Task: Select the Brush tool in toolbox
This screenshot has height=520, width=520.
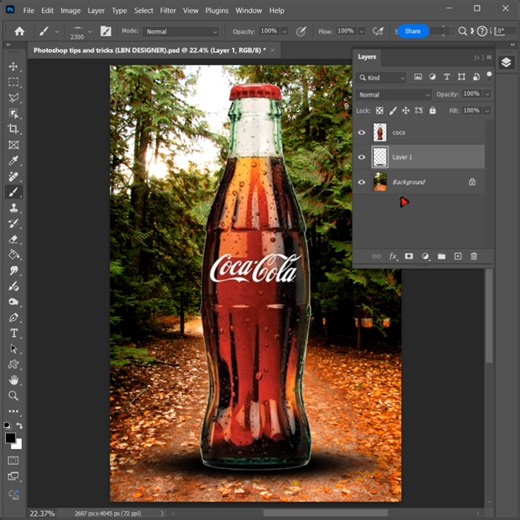Action: (x=13, y=192)
